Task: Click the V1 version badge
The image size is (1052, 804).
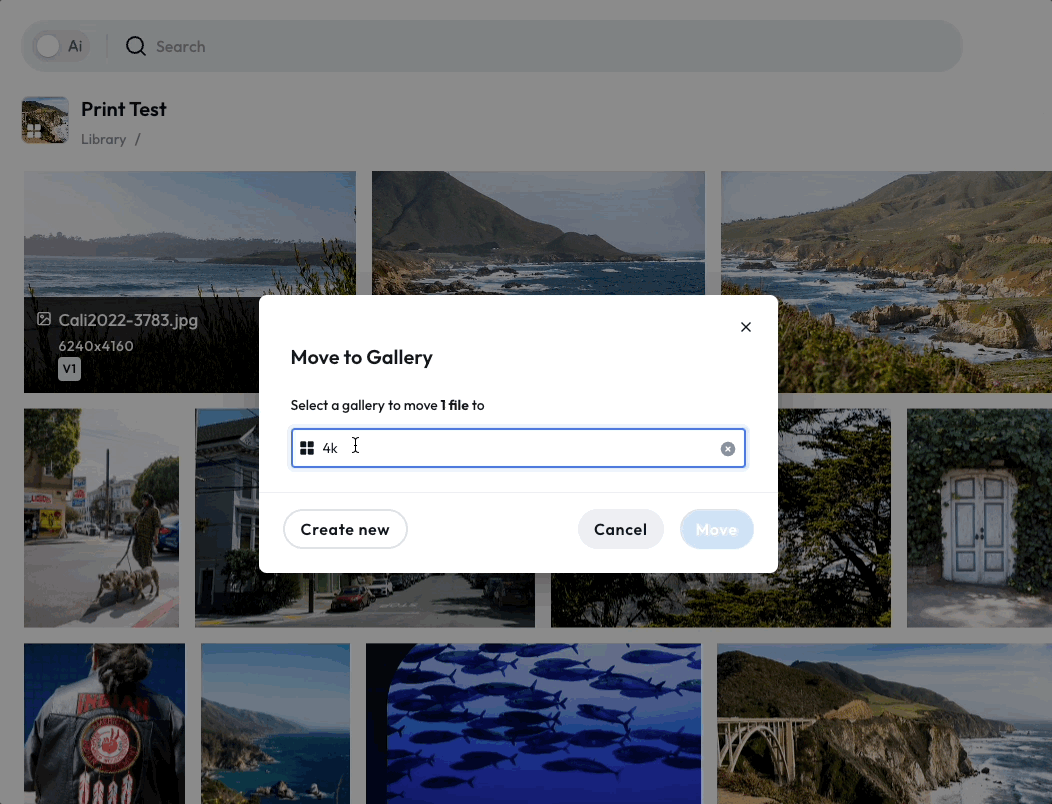Action: click(69, 368)
